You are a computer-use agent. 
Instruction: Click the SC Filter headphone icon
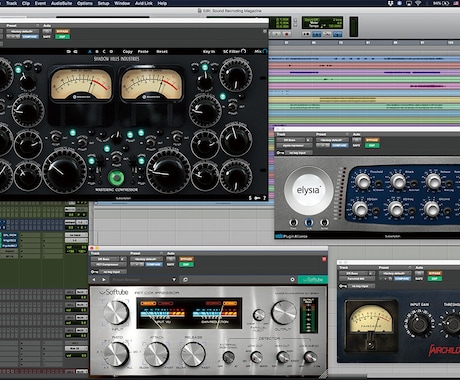pyautogui.click(x=244, y=51)
